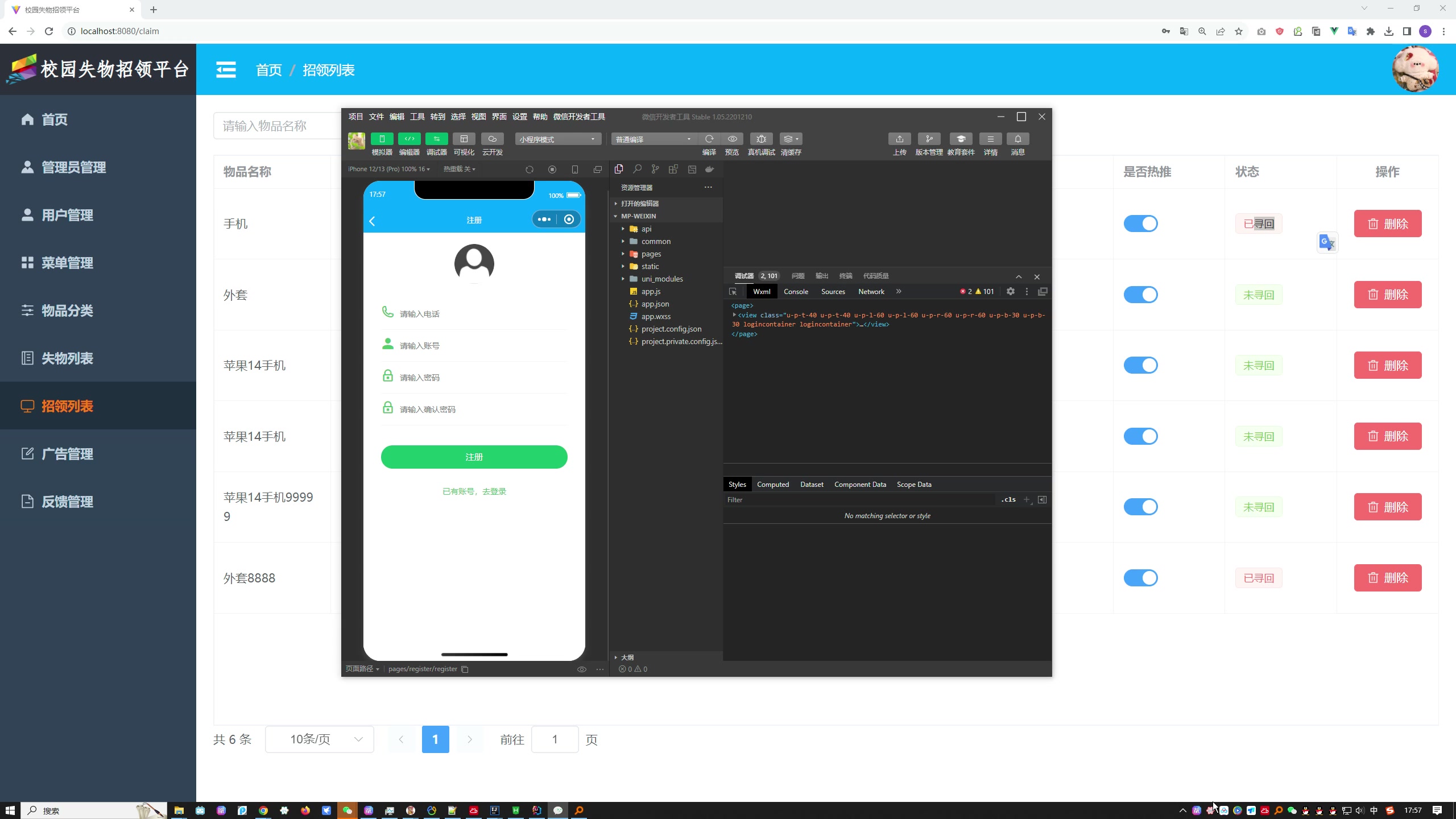Click the 广告管理 sidebar menu icon
Viewport: 1456px width, 819px height.
[x=27, y=455]
